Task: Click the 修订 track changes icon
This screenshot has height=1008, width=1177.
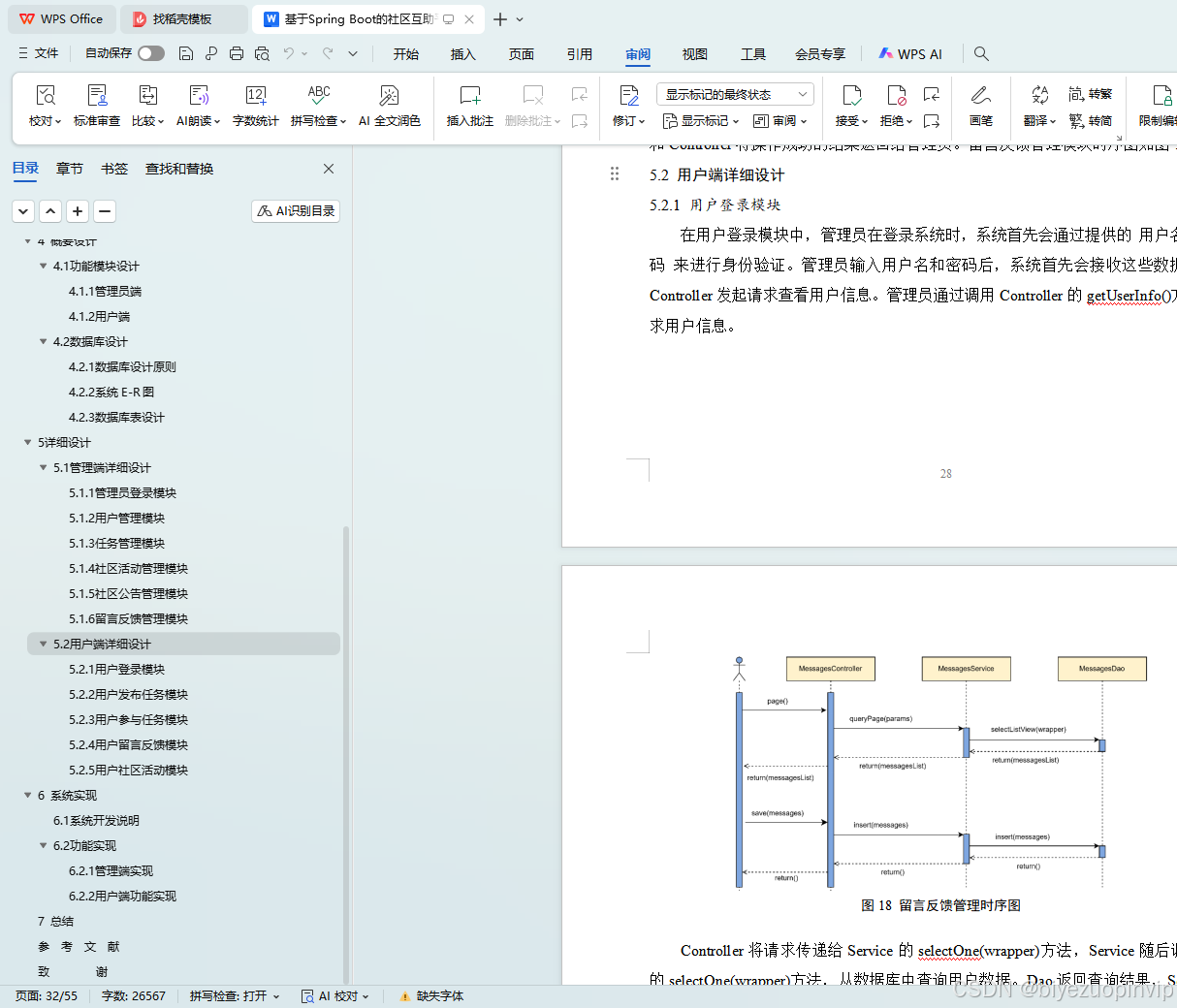Action: 629,95
